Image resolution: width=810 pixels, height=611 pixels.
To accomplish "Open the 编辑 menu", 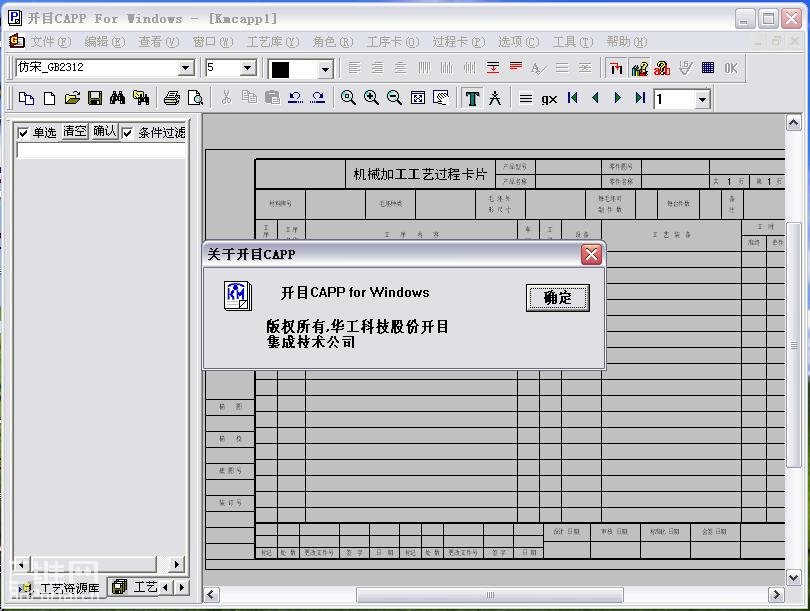I will (105, 41).
